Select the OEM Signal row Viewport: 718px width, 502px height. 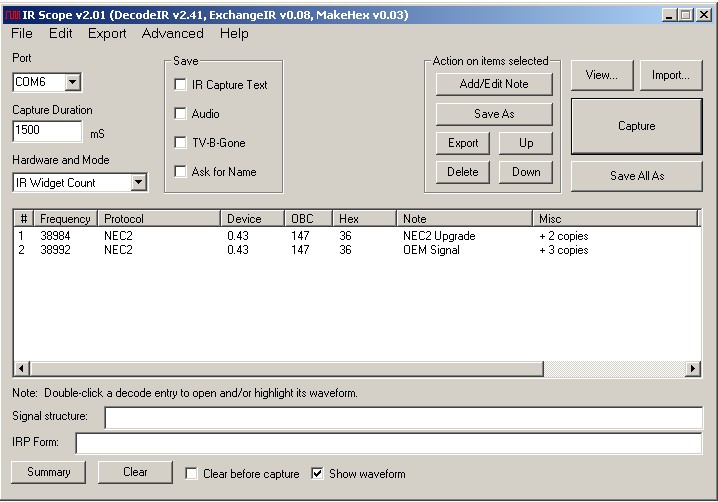point(430,250)
